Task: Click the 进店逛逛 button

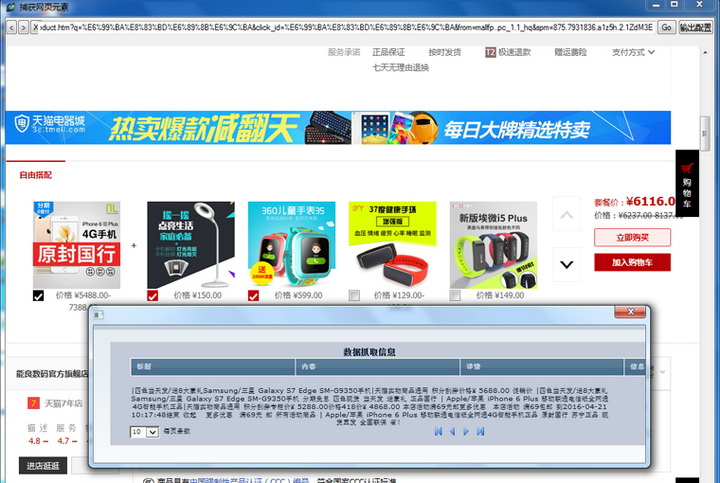Action: (43, 466)
